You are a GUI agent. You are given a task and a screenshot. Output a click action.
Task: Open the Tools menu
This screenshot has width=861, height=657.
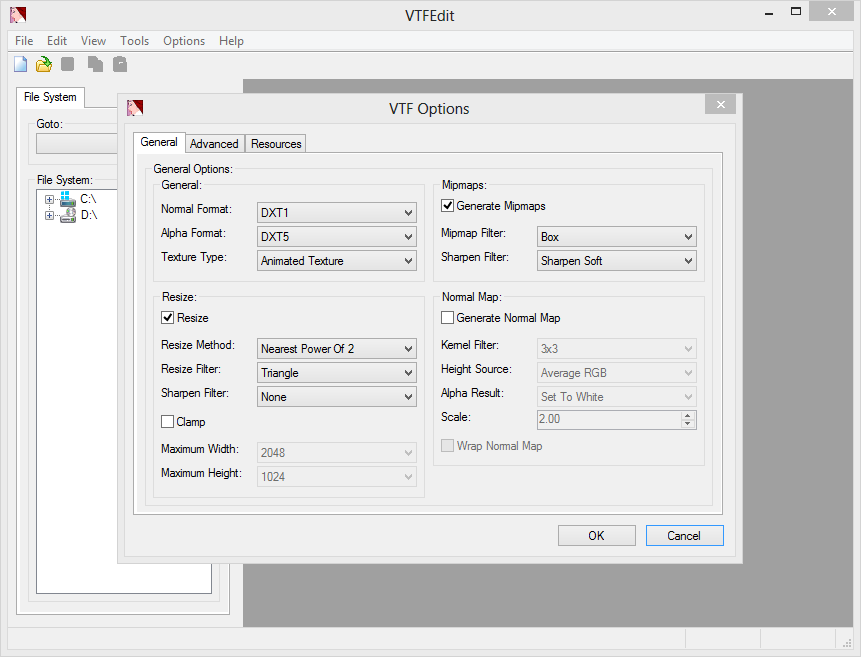(x=135, y=41)
